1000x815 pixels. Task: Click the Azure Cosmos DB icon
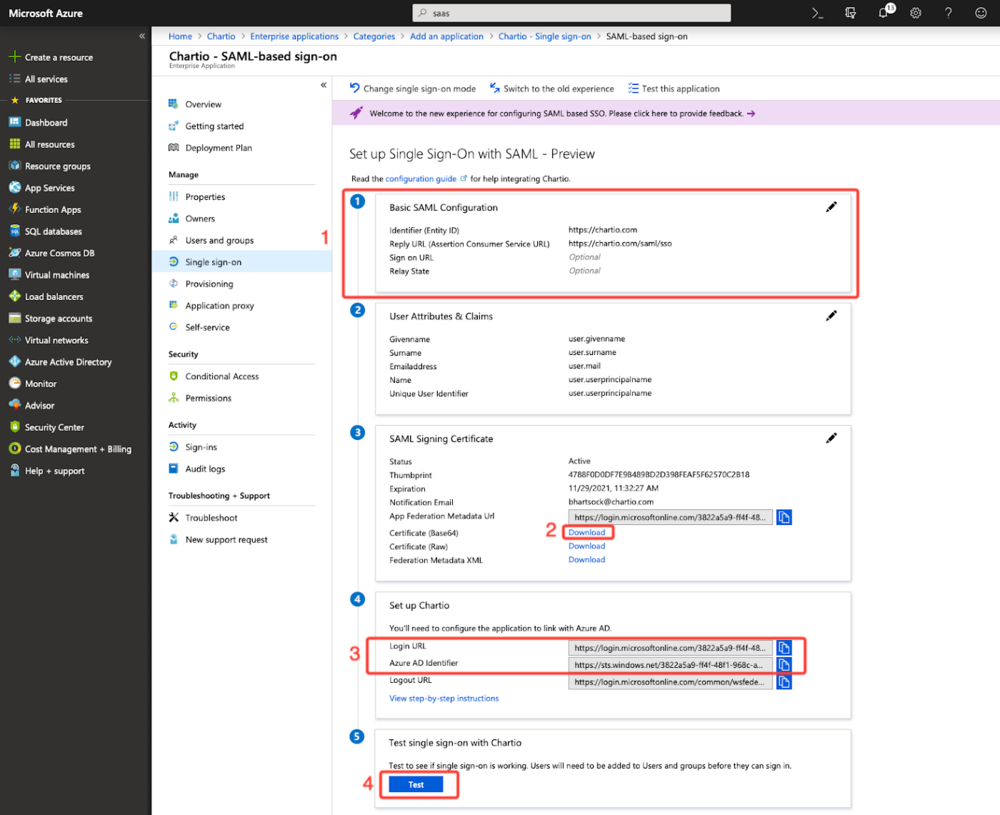(x=14, y=253)
